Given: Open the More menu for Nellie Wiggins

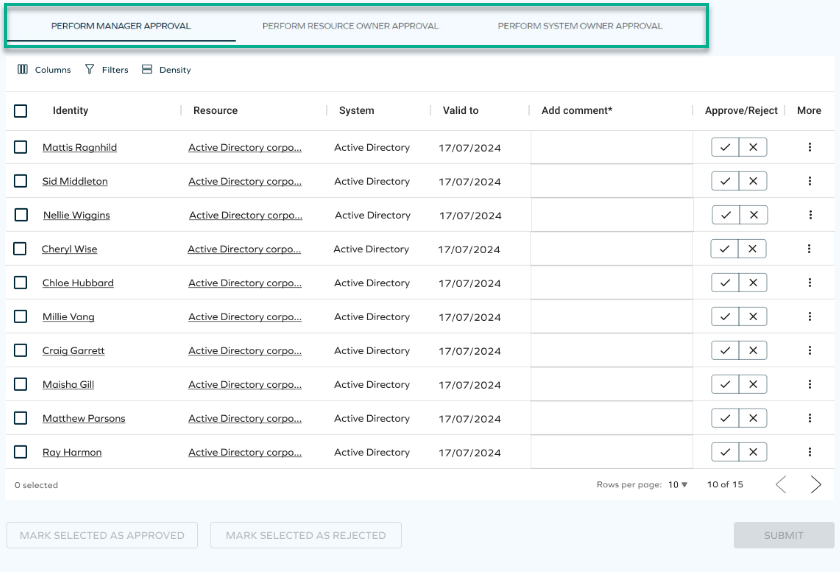Looking at the screenshot, I should point(809,215).
